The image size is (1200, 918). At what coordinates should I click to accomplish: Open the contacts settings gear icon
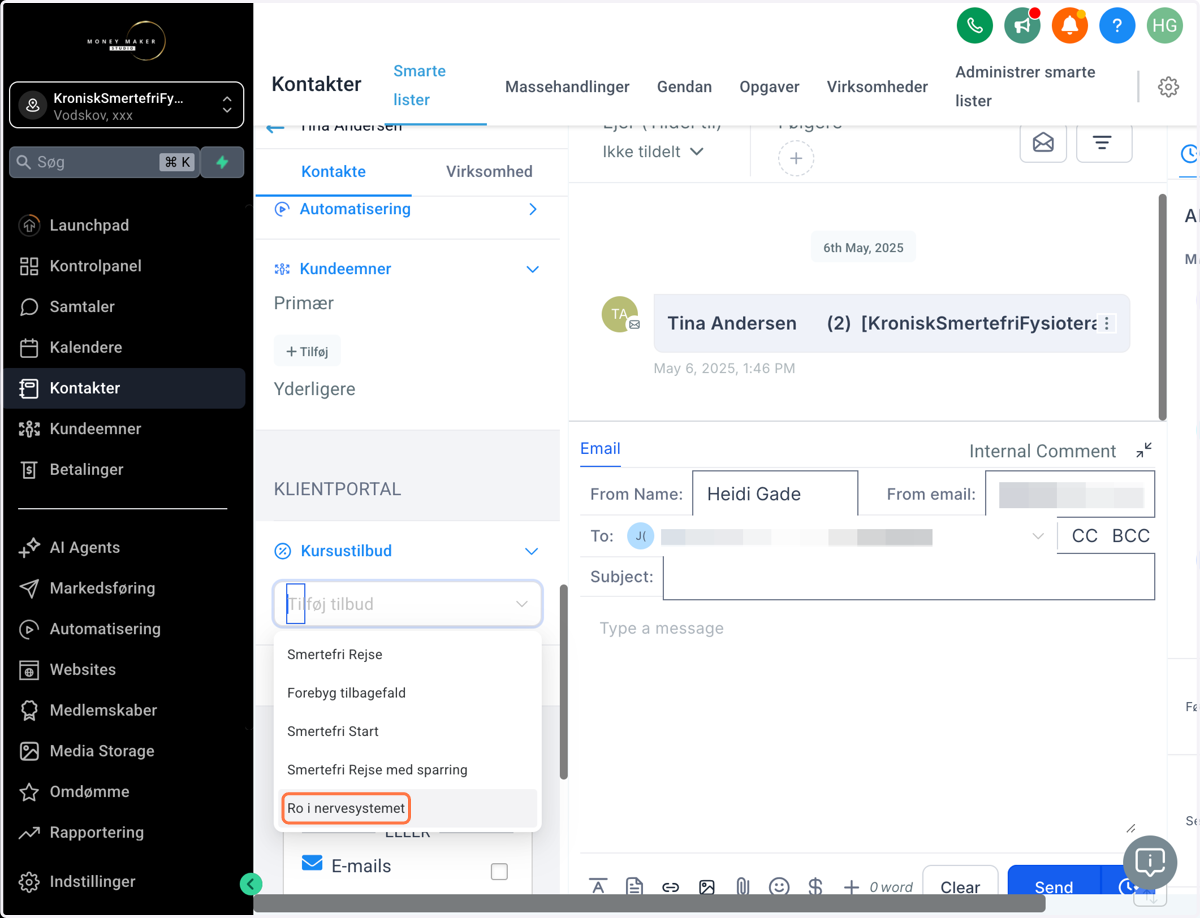click(x=1168, y=87)
